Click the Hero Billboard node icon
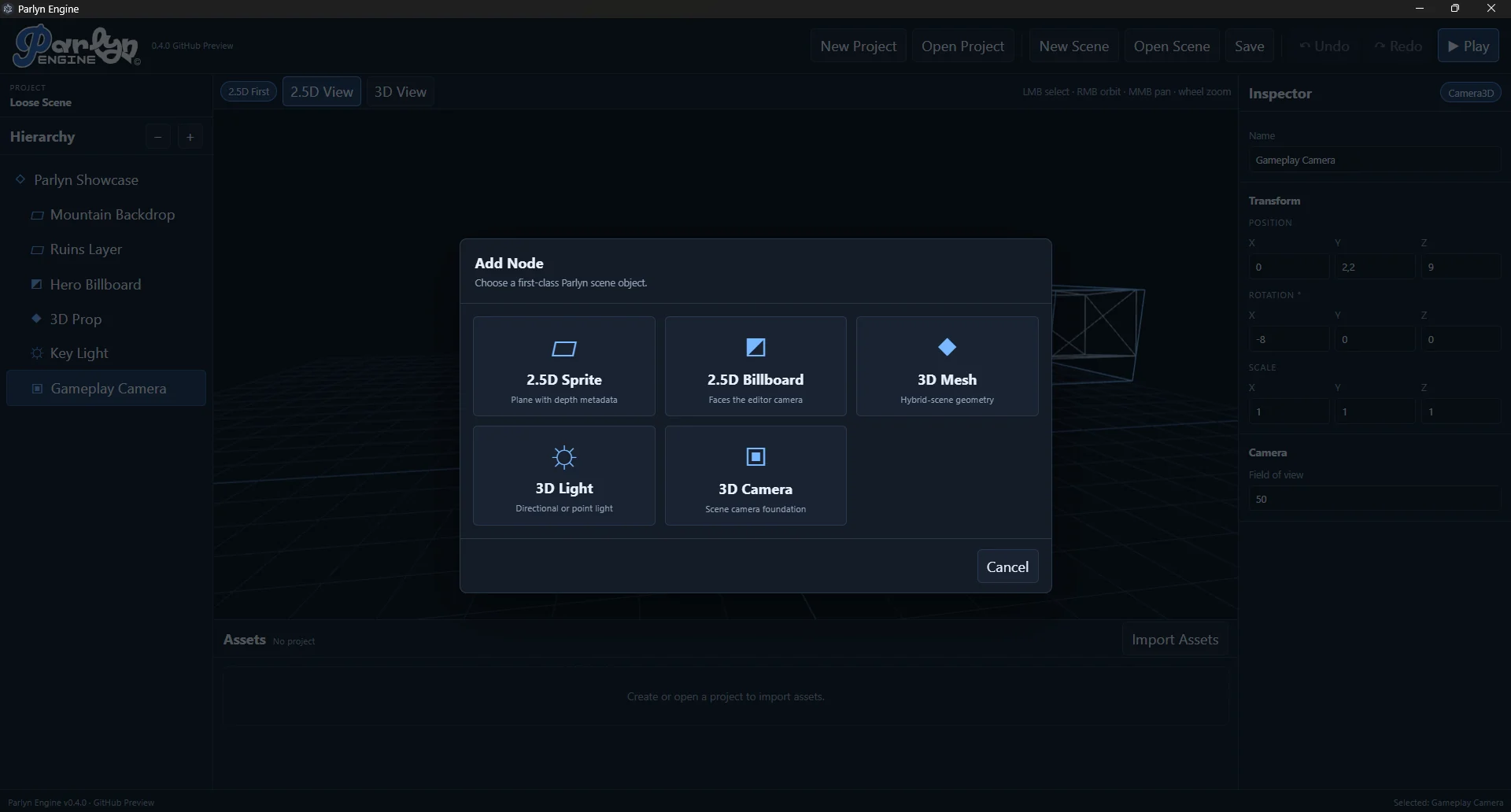 (x=36, y=284)
